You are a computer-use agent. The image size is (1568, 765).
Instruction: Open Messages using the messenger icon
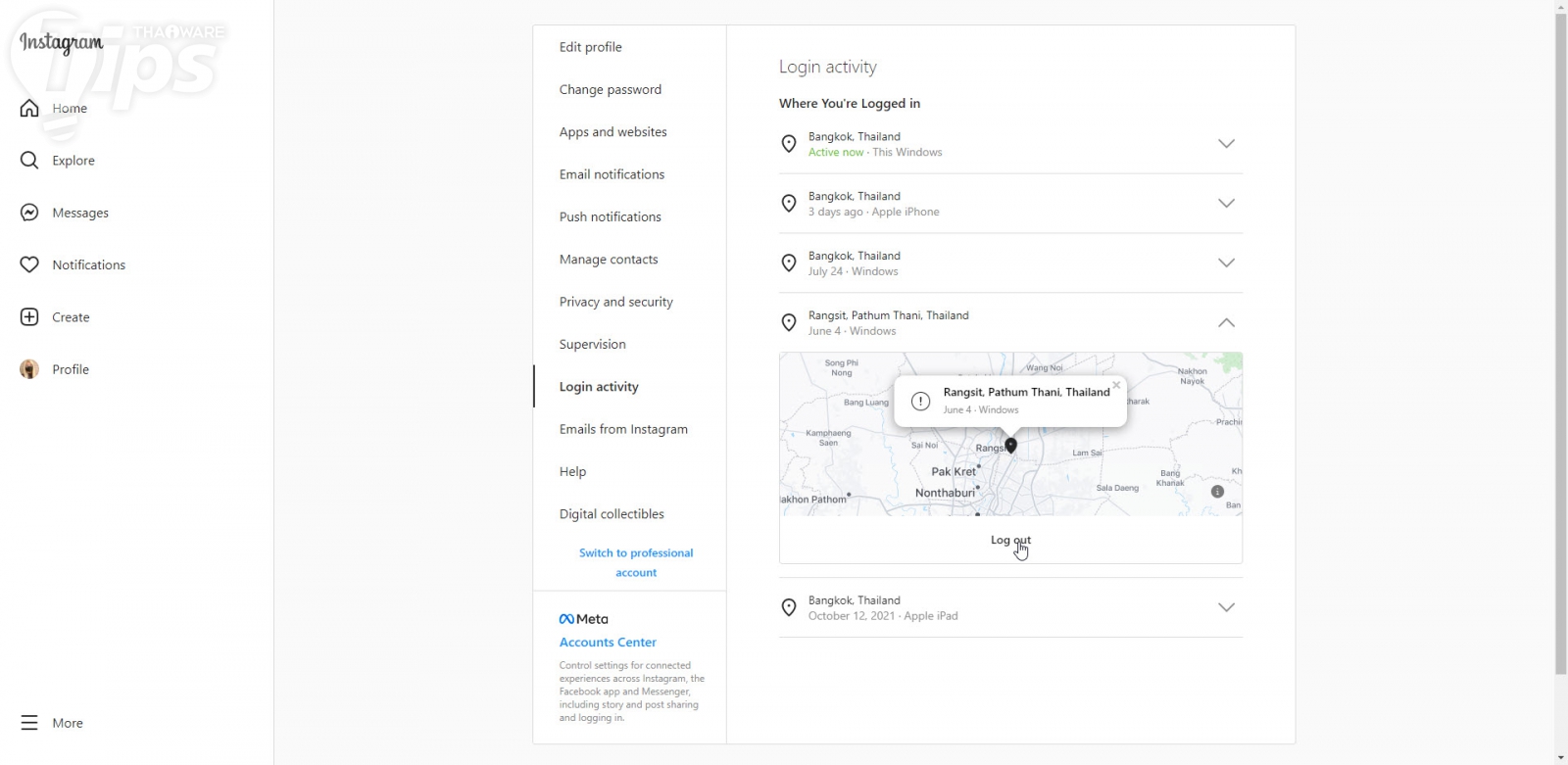29,213
